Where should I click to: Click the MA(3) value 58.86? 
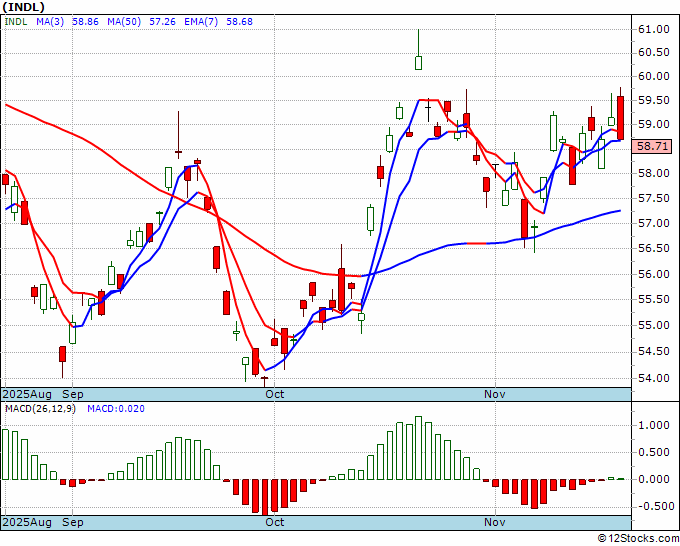[85, 21]
